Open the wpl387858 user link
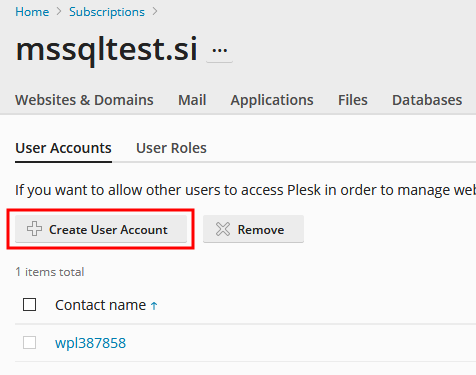 point(90,343)
